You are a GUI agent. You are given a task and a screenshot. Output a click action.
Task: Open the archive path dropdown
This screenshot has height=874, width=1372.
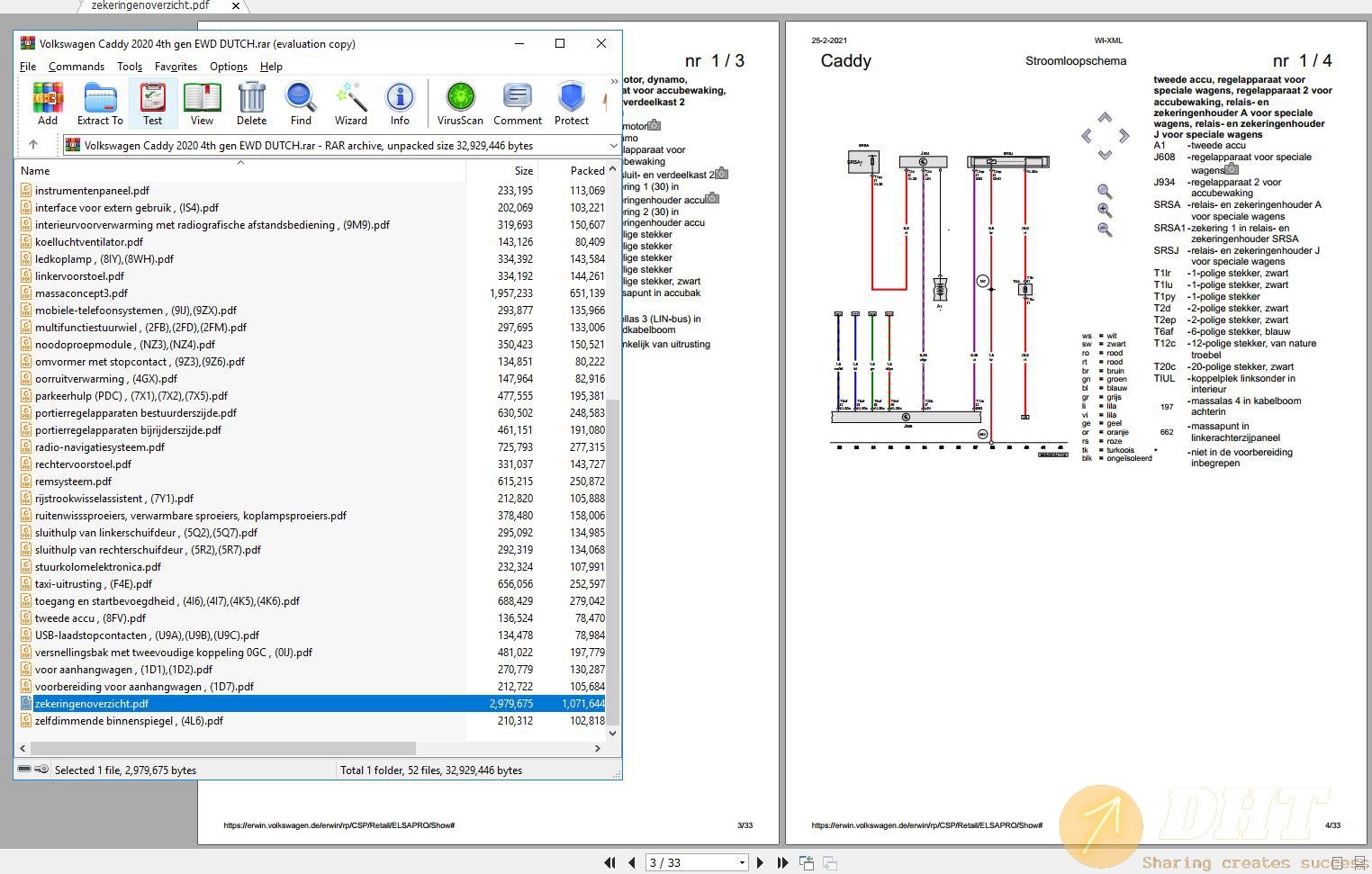point(613,145)
